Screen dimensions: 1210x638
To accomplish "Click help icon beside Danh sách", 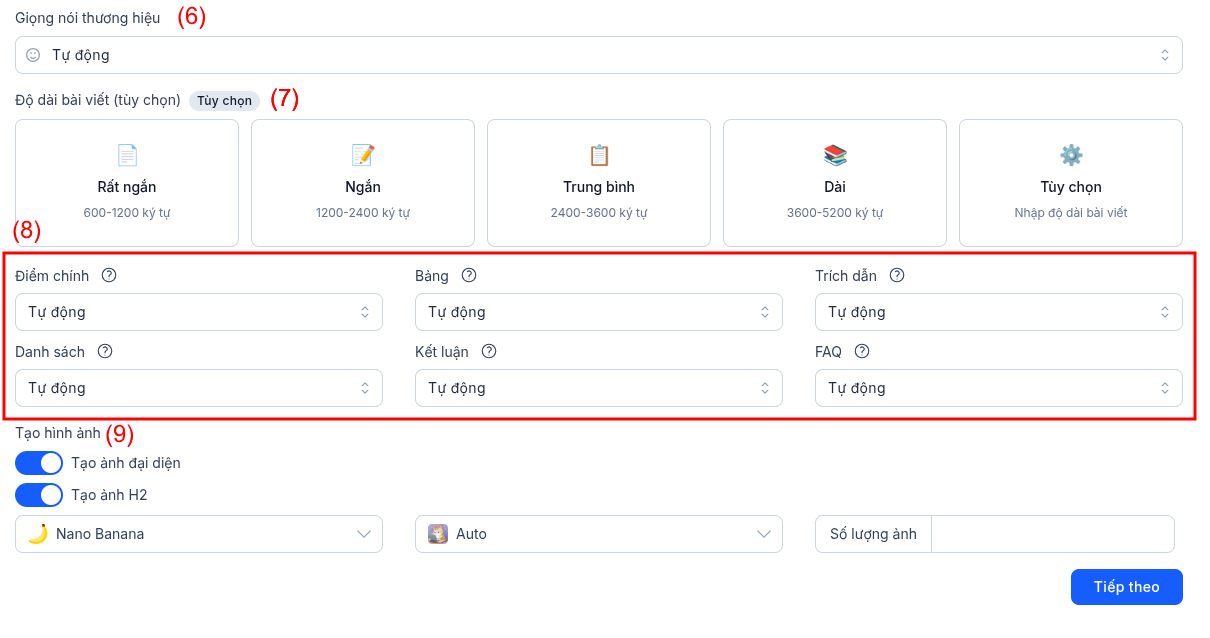I will 105,351.
